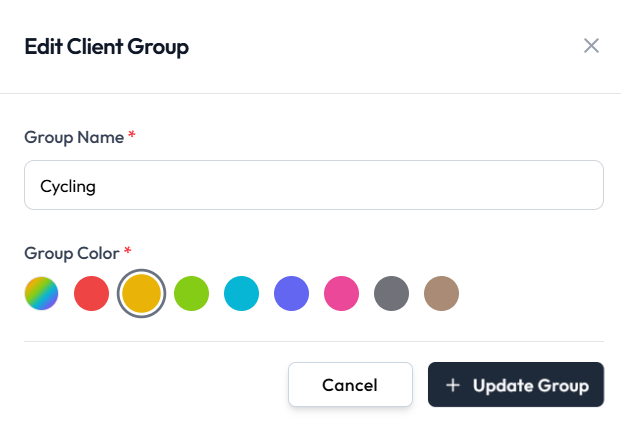
Task: Select the gray group color
Action: tap(391, 293)
